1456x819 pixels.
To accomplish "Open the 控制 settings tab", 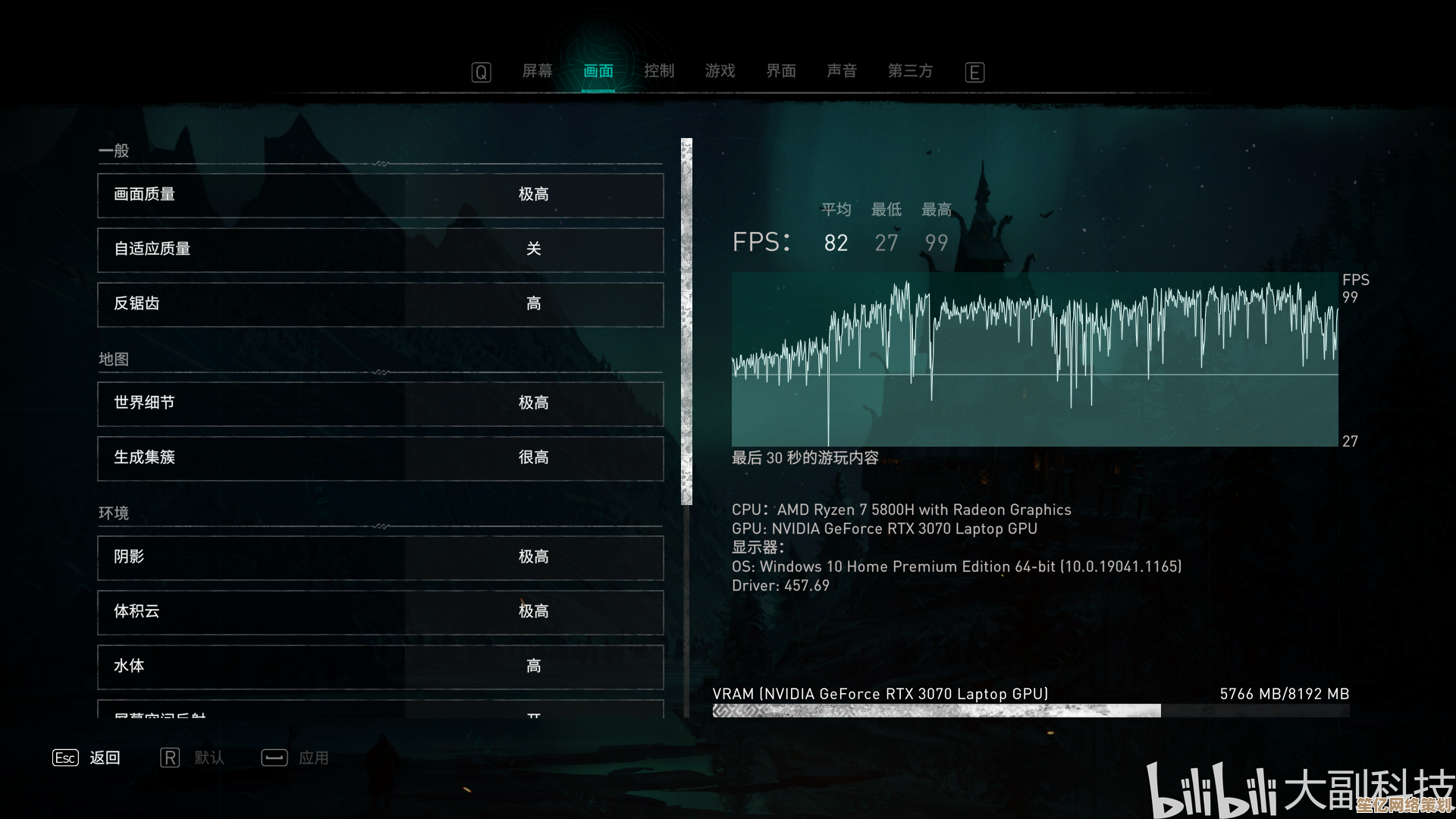I will [x=658, y=71].
